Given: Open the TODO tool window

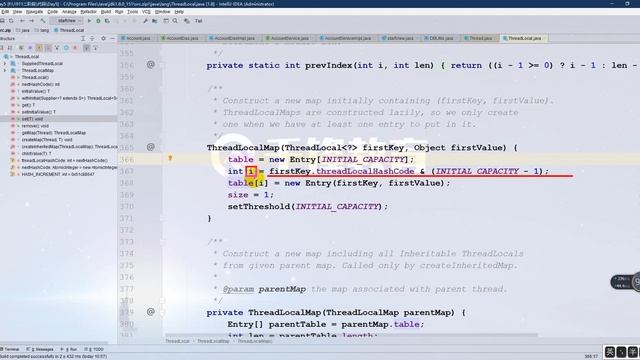Looking at the screenshot, I should point(94,349).
